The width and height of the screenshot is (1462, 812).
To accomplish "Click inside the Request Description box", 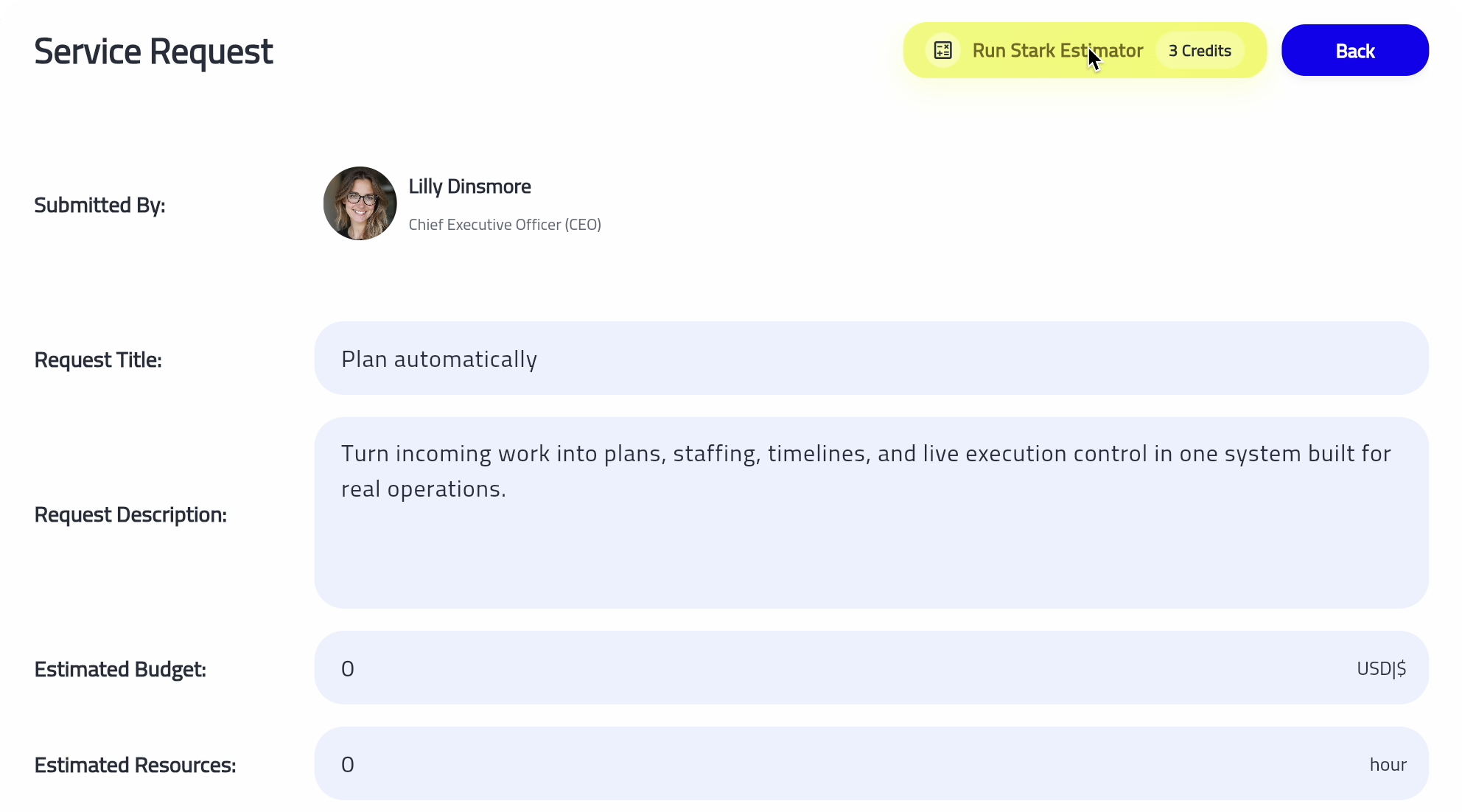I will 870,545.
